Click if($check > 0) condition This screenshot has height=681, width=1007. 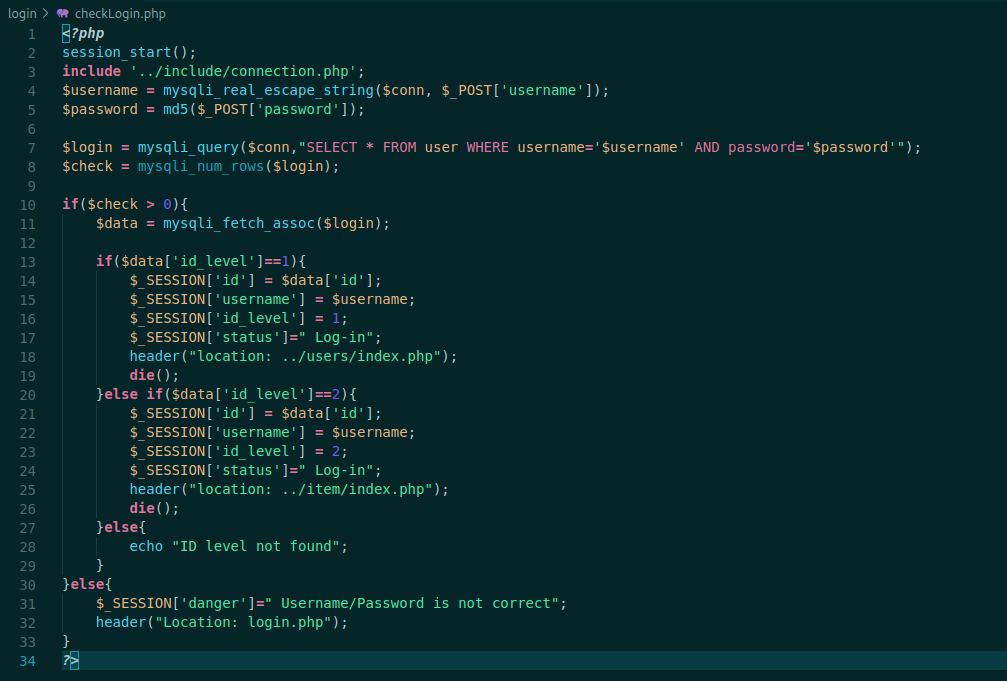tap(125, 204)
